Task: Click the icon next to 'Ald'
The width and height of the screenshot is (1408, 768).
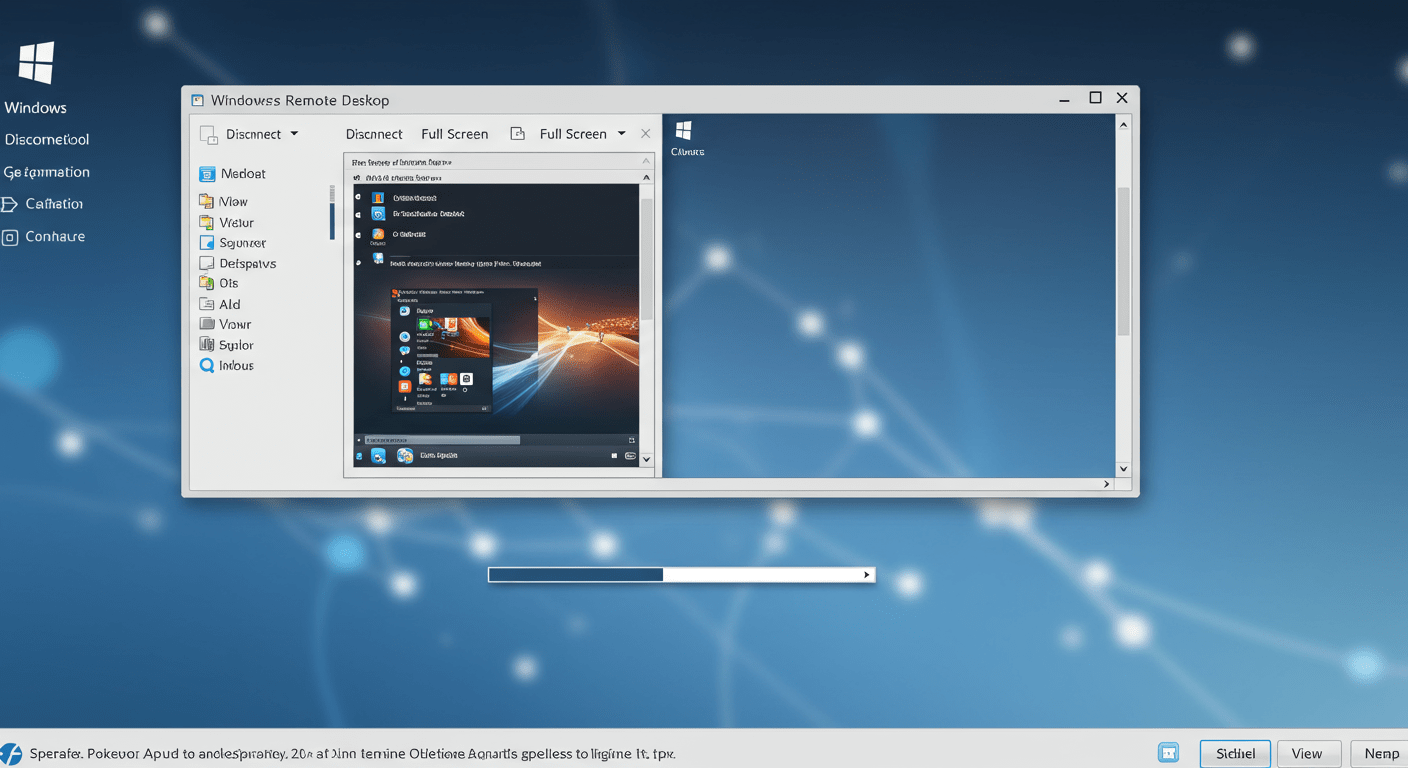Action: tap(206, 304)
